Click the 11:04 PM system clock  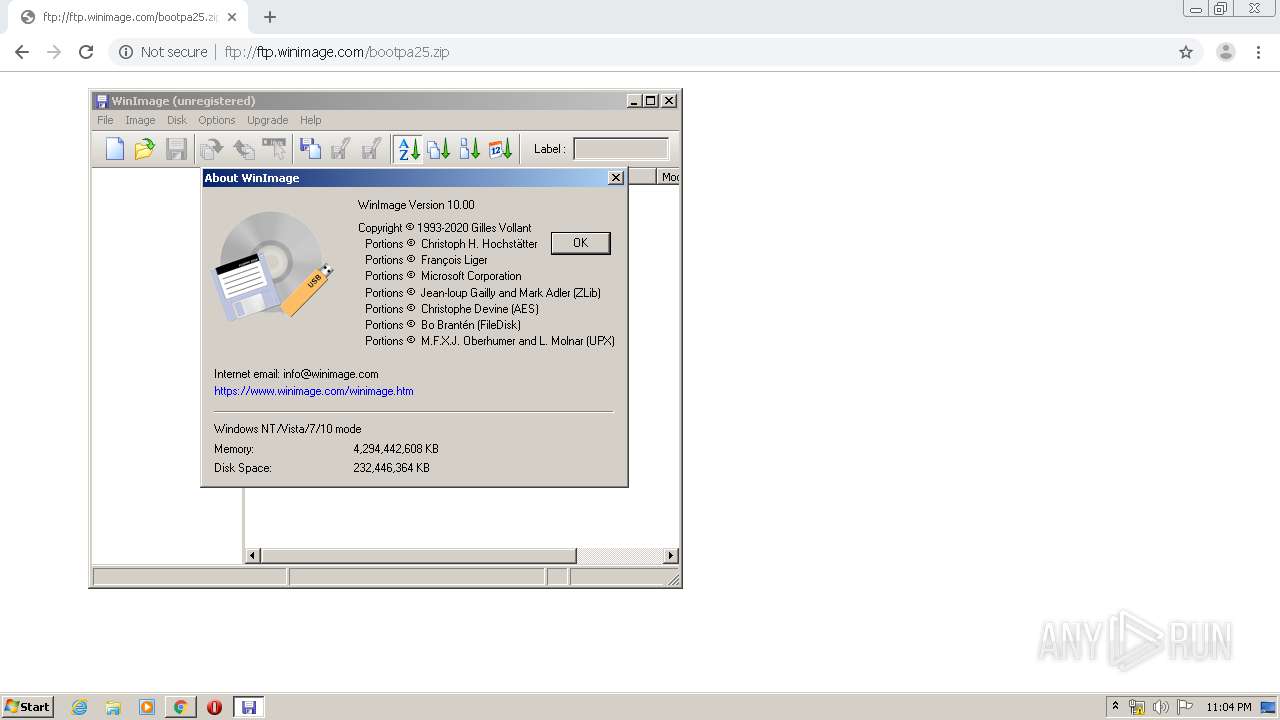[1229, 707]
